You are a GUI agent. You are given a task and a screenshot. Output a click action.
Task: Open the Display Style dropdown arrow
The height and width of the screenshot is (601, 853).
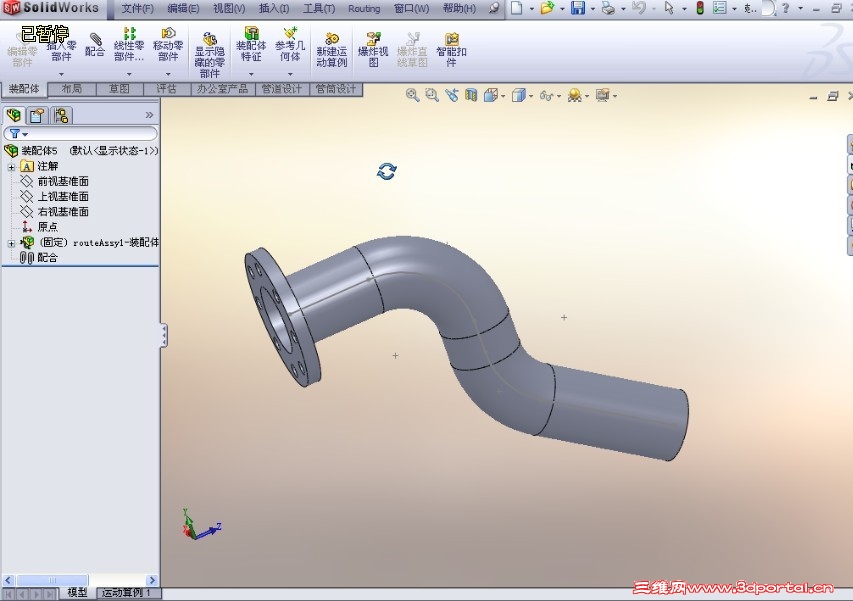(x=531, y=96)
